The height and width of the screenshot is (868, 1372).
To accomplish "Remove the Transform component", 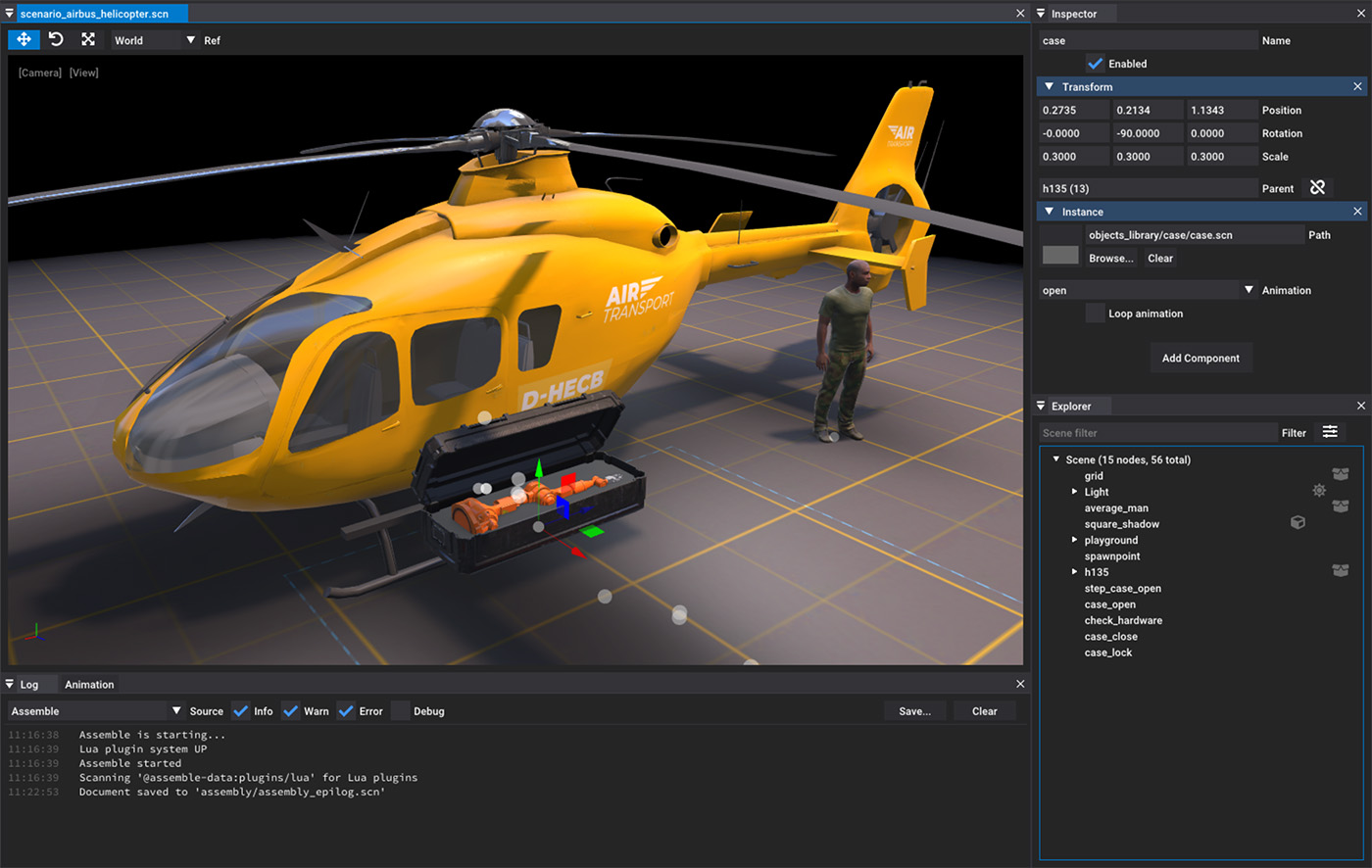I will (x=1357, y=86).
